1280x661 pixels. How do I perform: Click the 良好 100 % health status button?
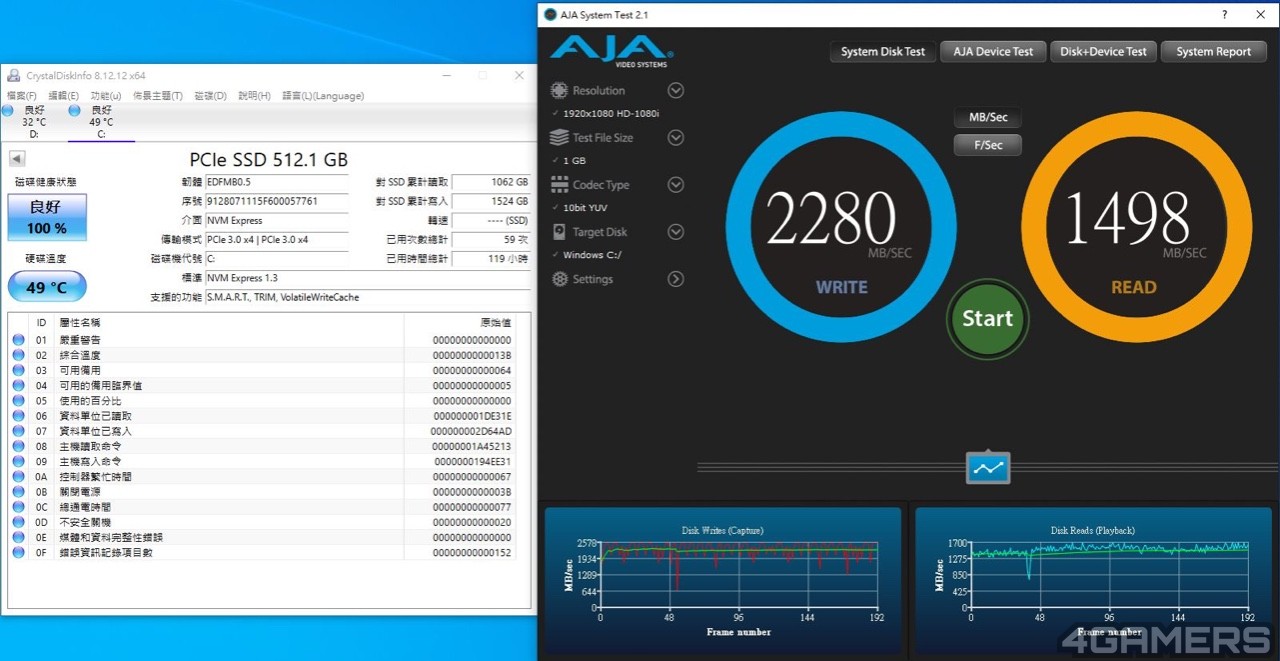click(47, 217)
